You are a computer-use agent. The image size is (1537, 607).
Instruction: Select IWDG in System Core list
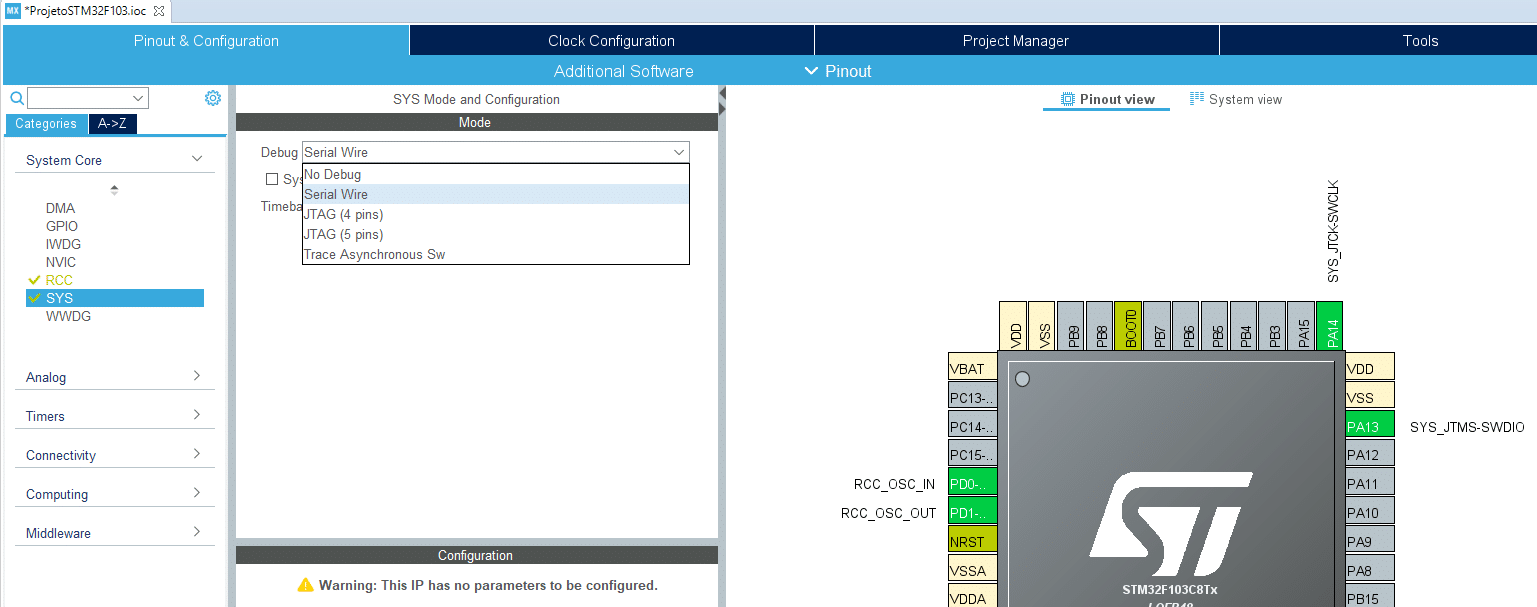pyautogui.click(x=63, y=244)
